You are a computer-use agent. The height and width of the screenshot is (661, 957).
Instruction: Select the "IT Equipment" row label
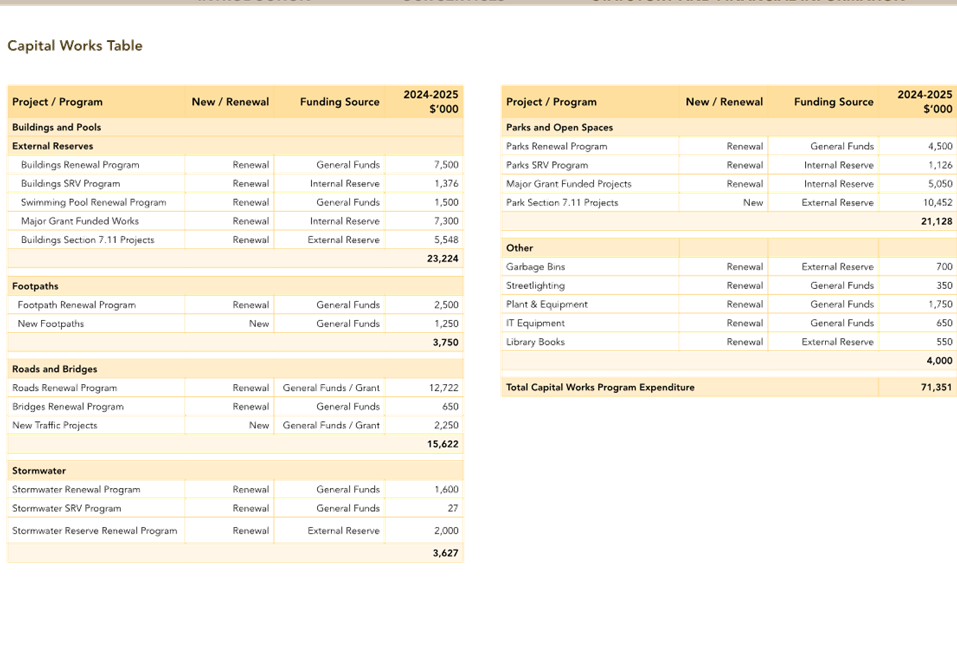tap(535, 323)
